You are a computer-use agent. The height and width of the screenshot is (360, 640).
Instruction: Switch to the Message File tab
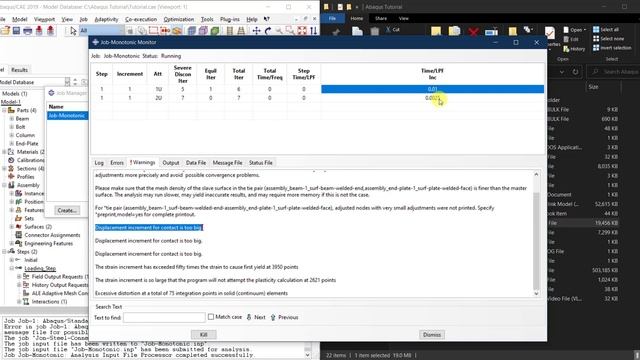tap(227, 162)
